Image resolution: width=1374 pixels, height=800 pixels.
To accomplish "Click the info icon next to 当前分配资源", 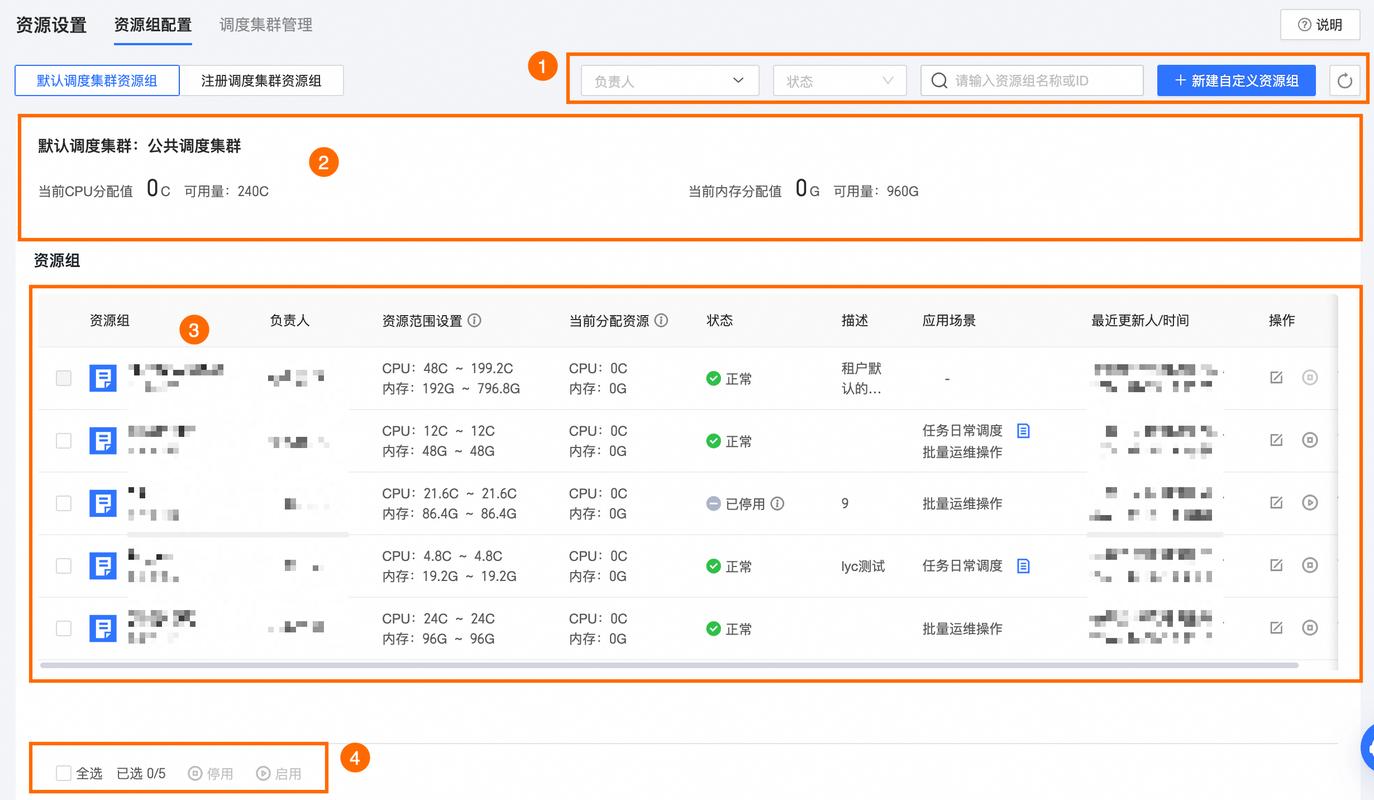I will coord(661,321).
